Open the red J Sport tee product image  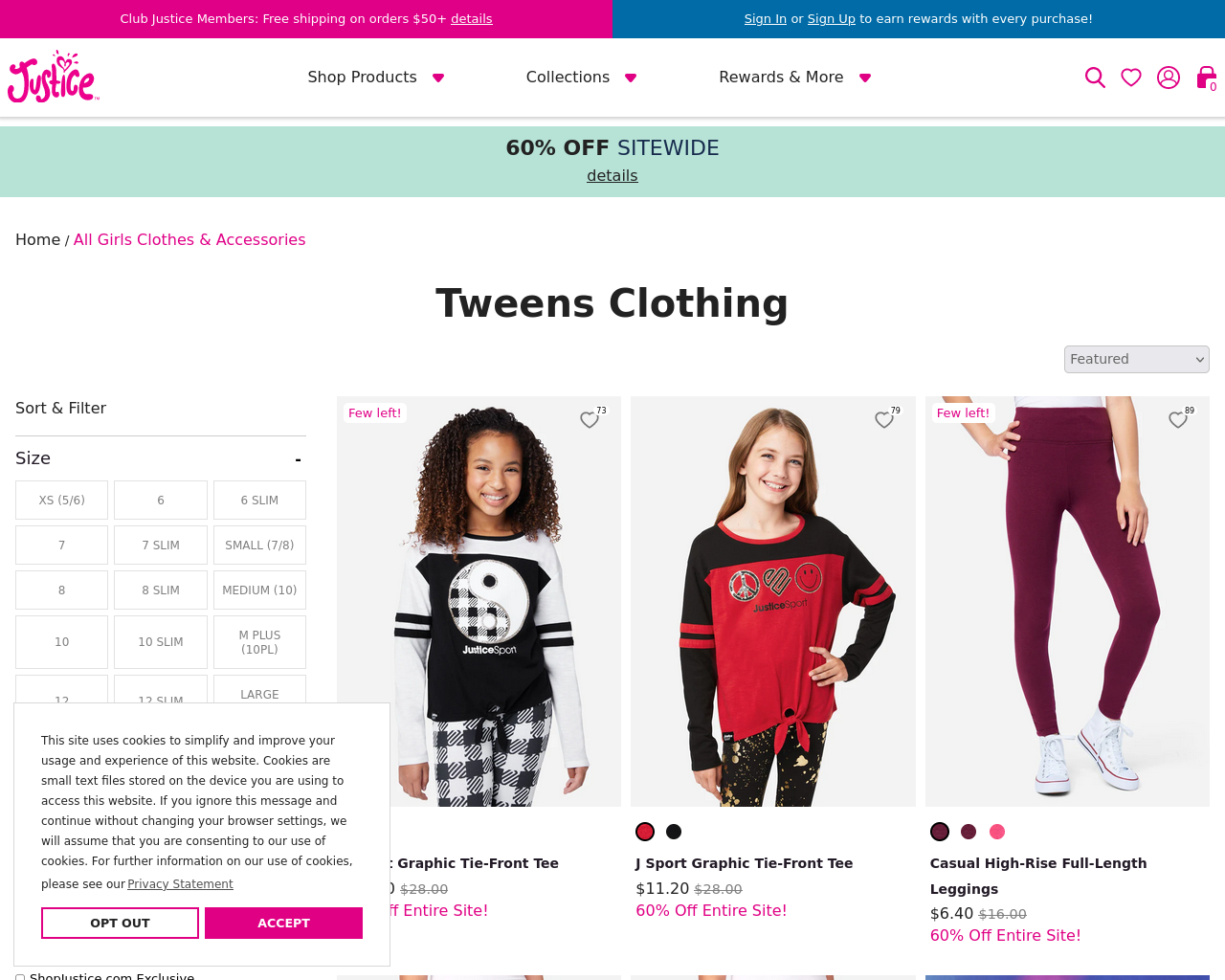coord(773,601)
